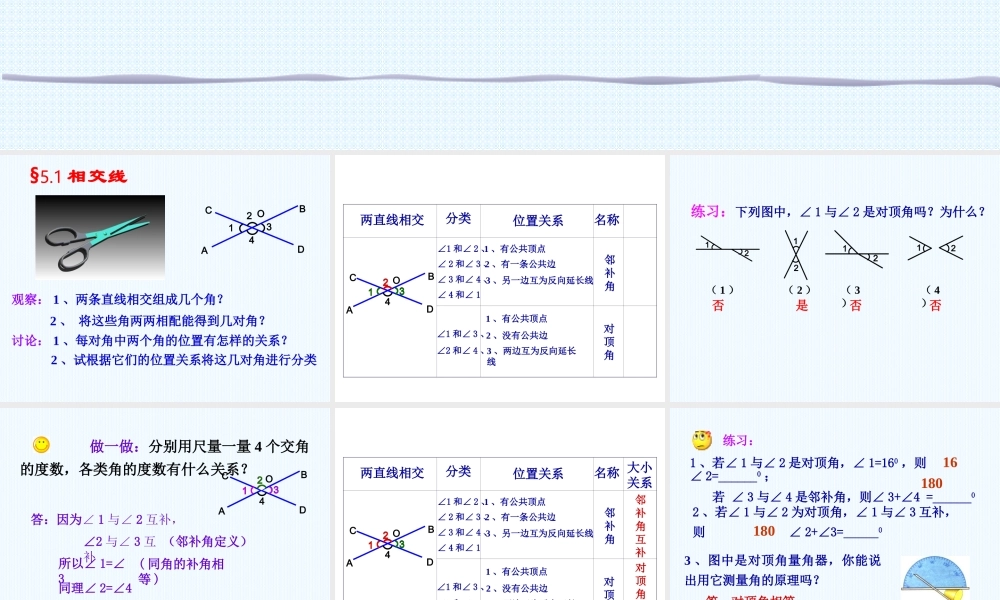Click the blue protractor picture
This screenshot has width=1000, height=600.
934,578
